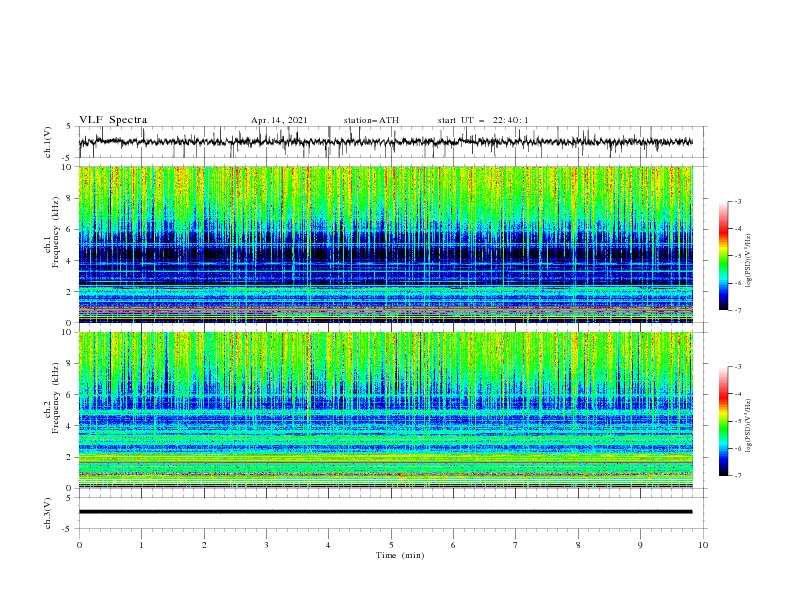Click the "ch.3(V)" axis label
Viewport: 792px width, 612px height.
(48, 513)
